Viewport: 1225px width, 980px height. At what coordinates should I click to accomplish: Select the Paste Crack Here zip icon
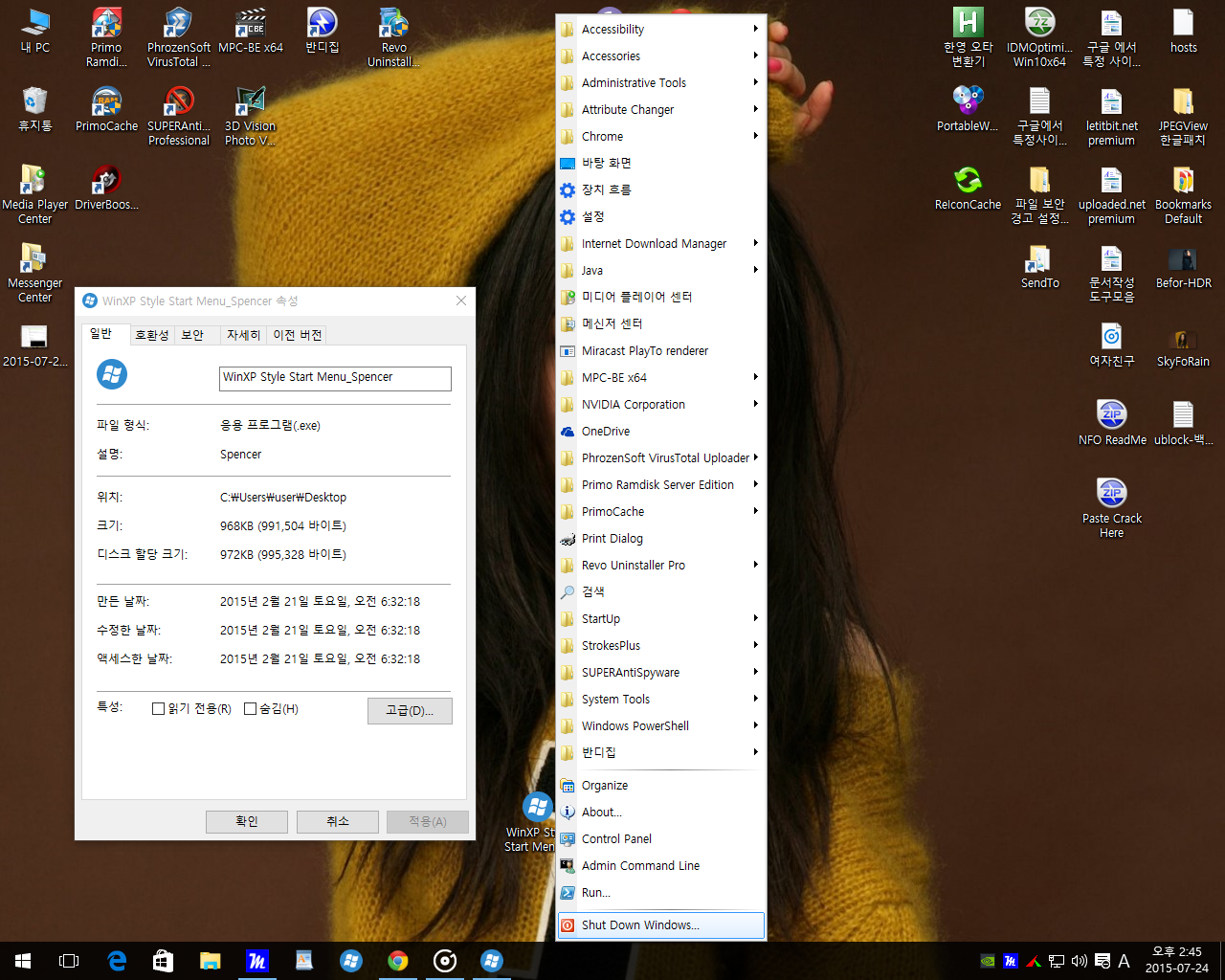(x=1112, y=508)
